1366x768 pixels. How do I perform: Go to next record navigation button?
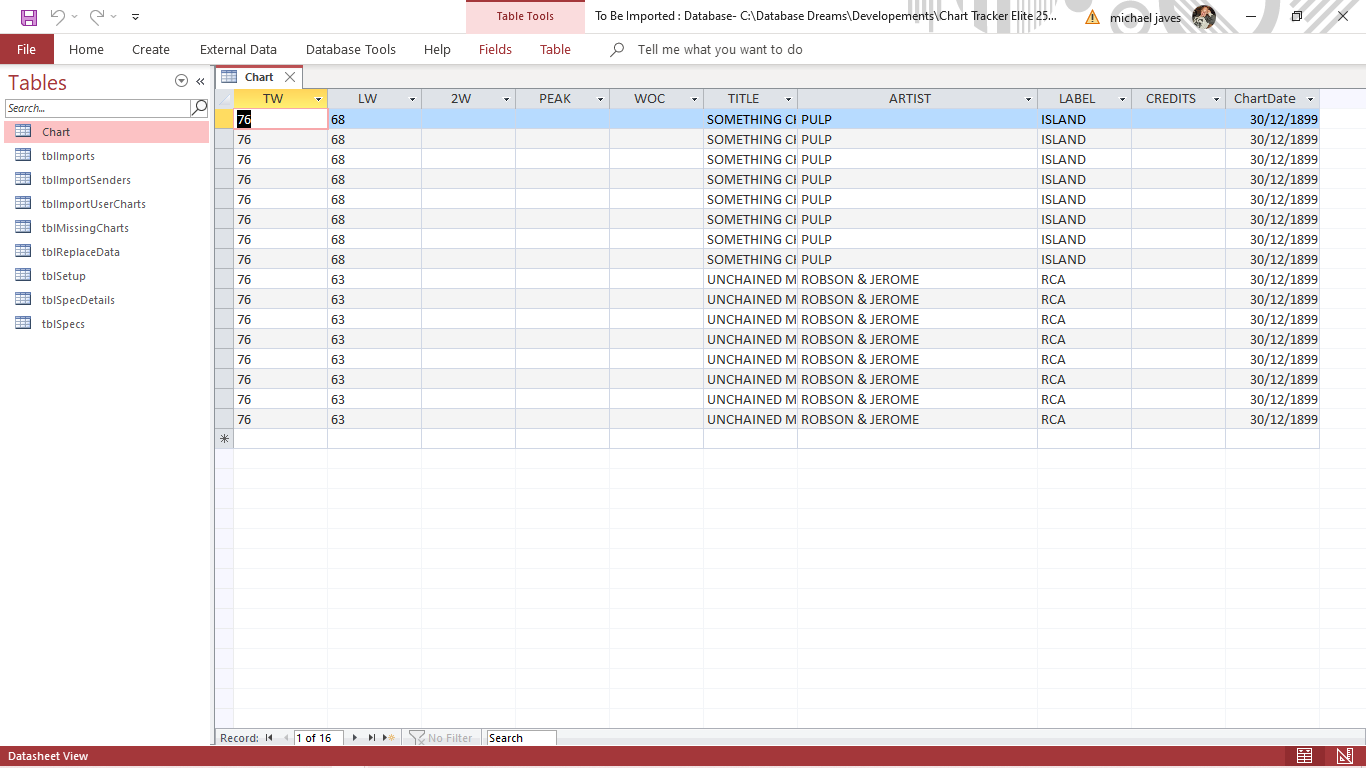[x=355, y=738]
